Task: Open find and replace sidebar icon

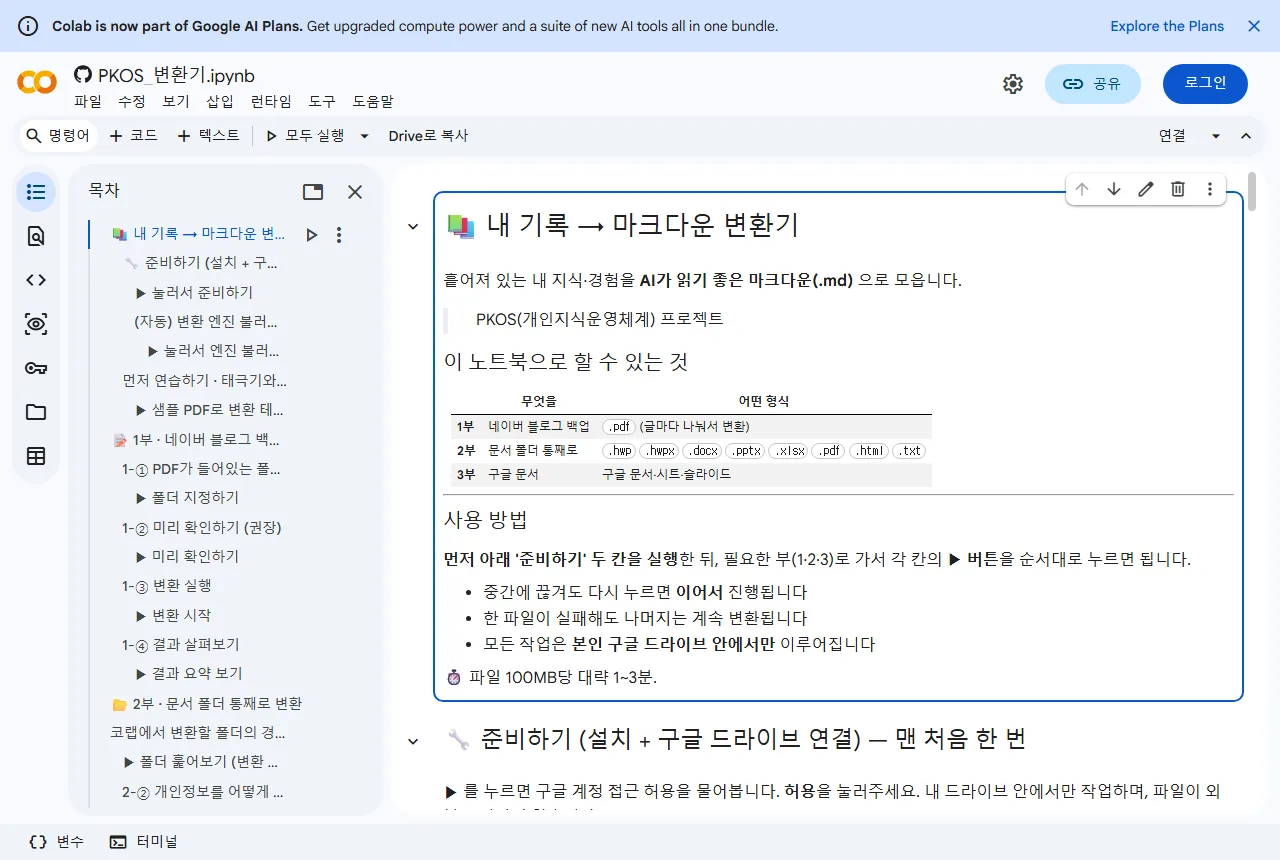Action: tap(36, 236)
